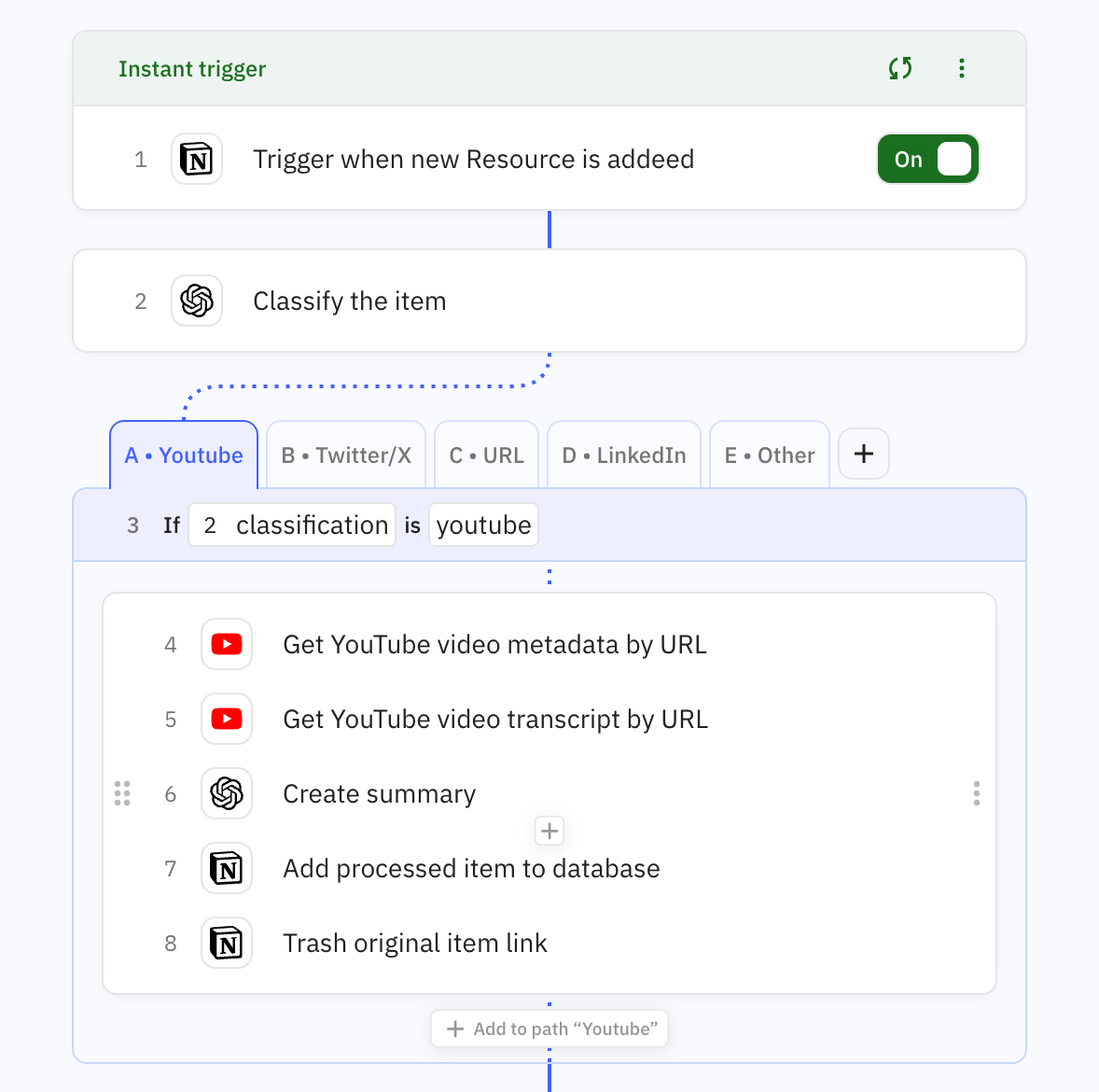The height and width of the screenshot is (1092, 1099).
Task: Click Notion icon on Add processed item step
Action: pyautogui.click(x=227, y=868)
